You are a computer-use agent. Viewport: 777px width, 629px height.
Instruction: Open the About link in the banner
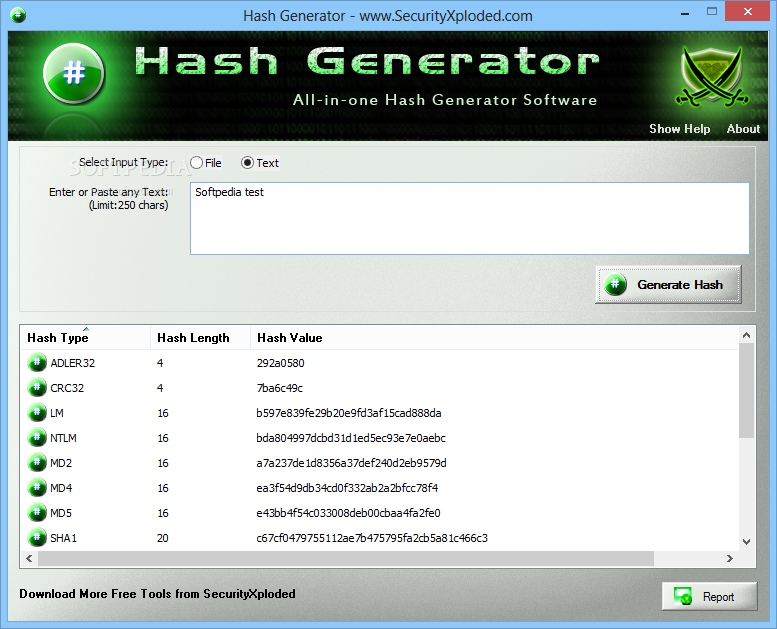pos(743,129)
